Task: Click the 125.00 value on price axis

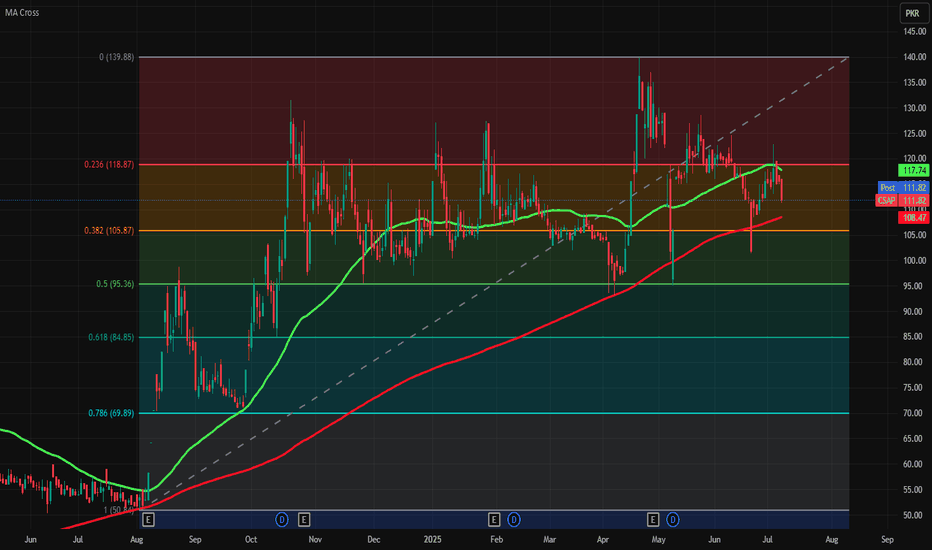Action: [x=915, y=134]
